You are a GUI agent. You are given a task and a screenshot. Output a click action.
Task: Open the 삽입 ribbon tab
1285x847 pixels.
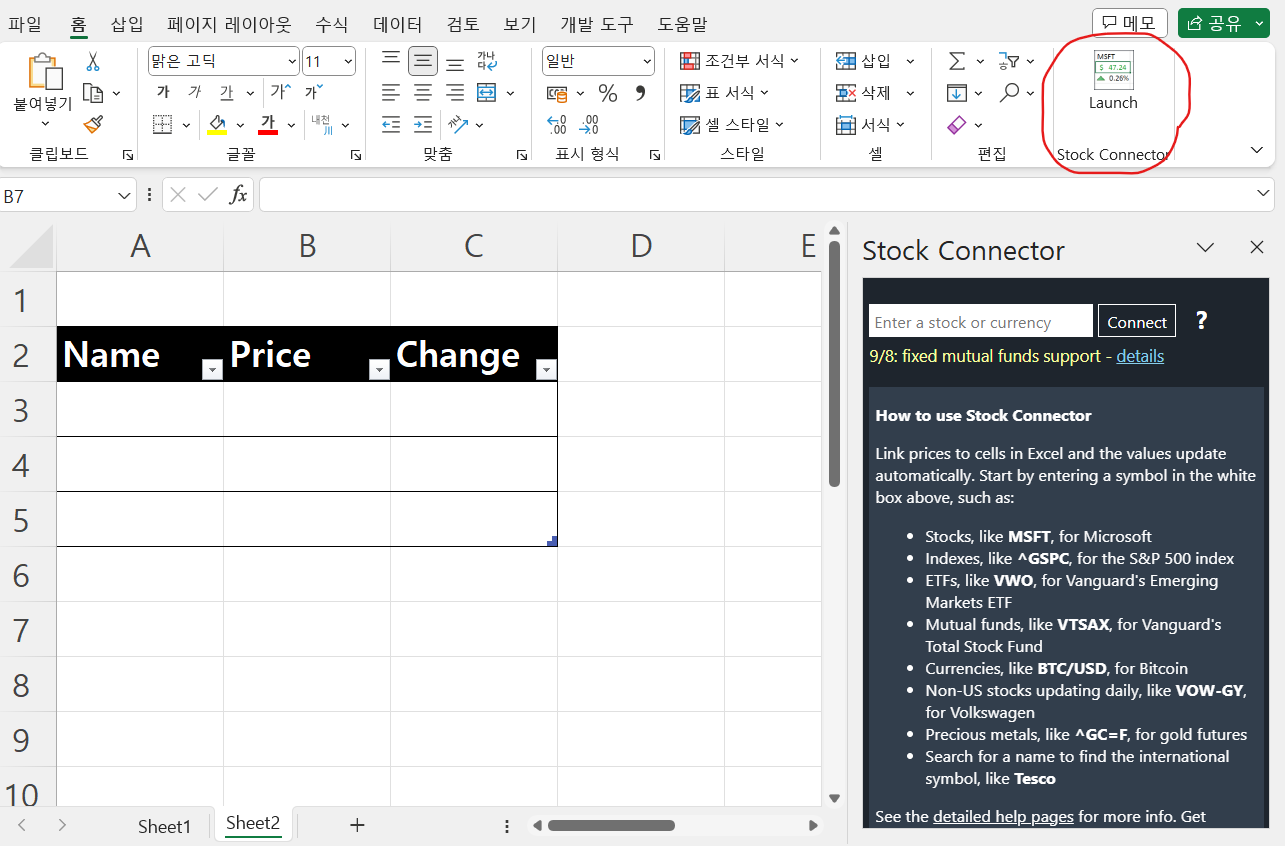pos(127,23)
